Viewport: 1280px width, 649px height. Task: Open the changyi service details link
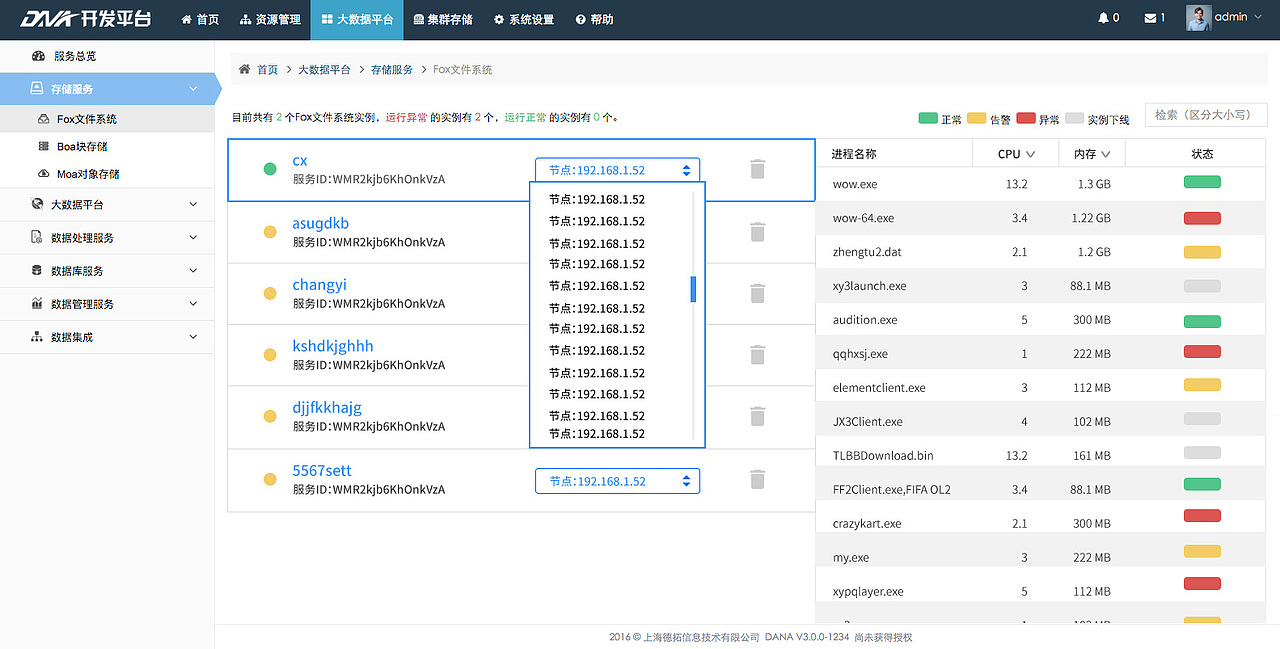point(319,284)
